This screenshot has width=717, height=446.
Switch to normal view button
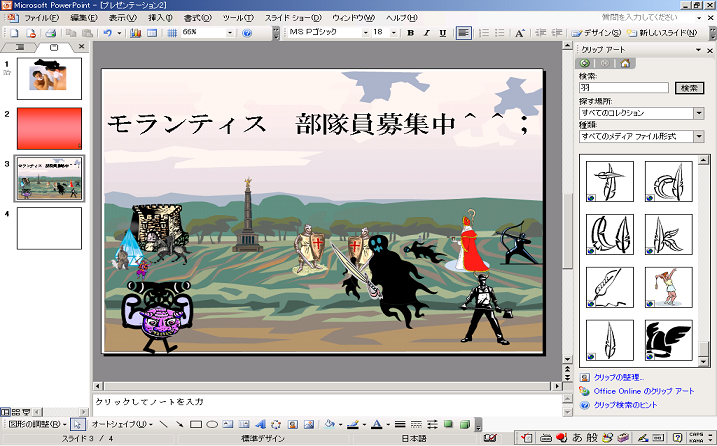tap(6, 411)
